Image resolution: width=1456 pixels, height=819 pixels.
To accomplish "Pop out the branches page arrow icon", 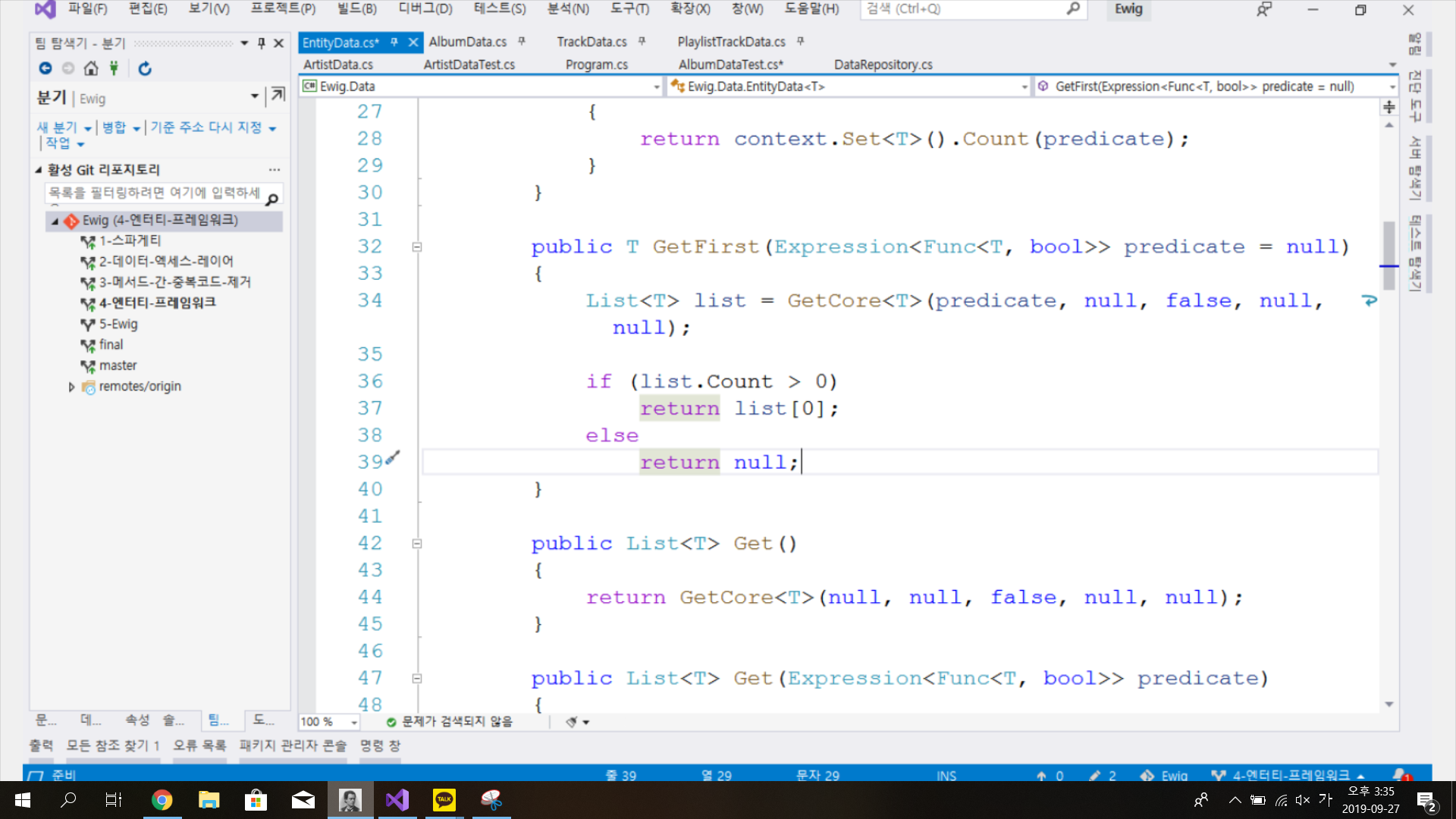I will tap(278, 95).
